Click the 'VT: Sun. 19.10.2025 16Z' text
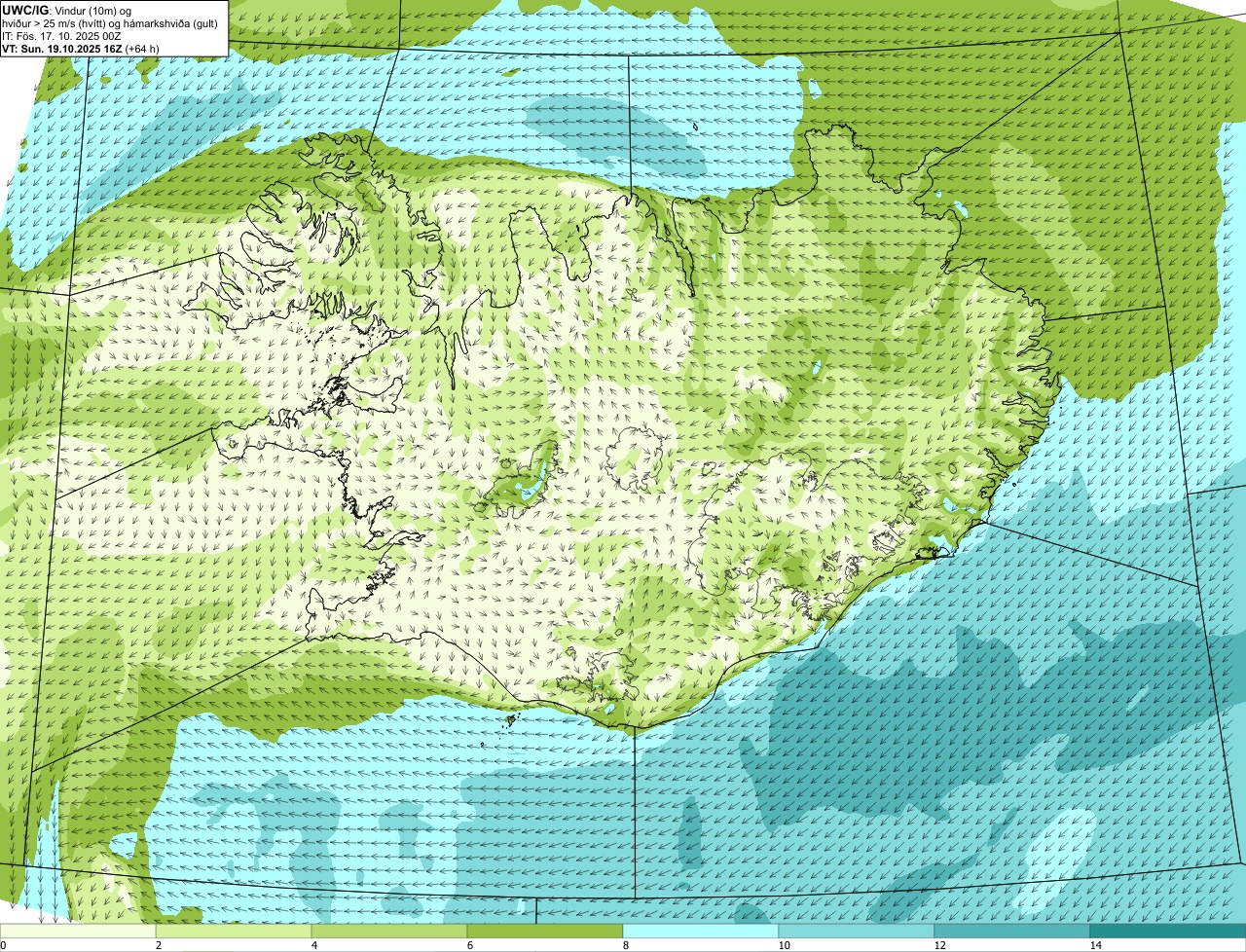This screenshot has width=1246, height=952. [x=62, y=49]
